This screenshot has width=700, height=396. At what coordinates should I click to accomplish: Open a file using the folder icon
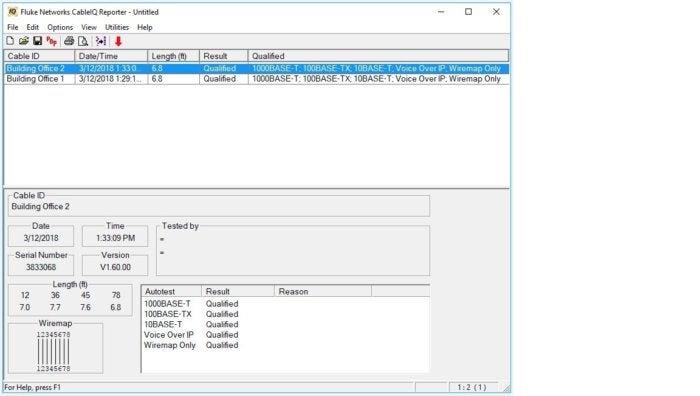(24, 41)
